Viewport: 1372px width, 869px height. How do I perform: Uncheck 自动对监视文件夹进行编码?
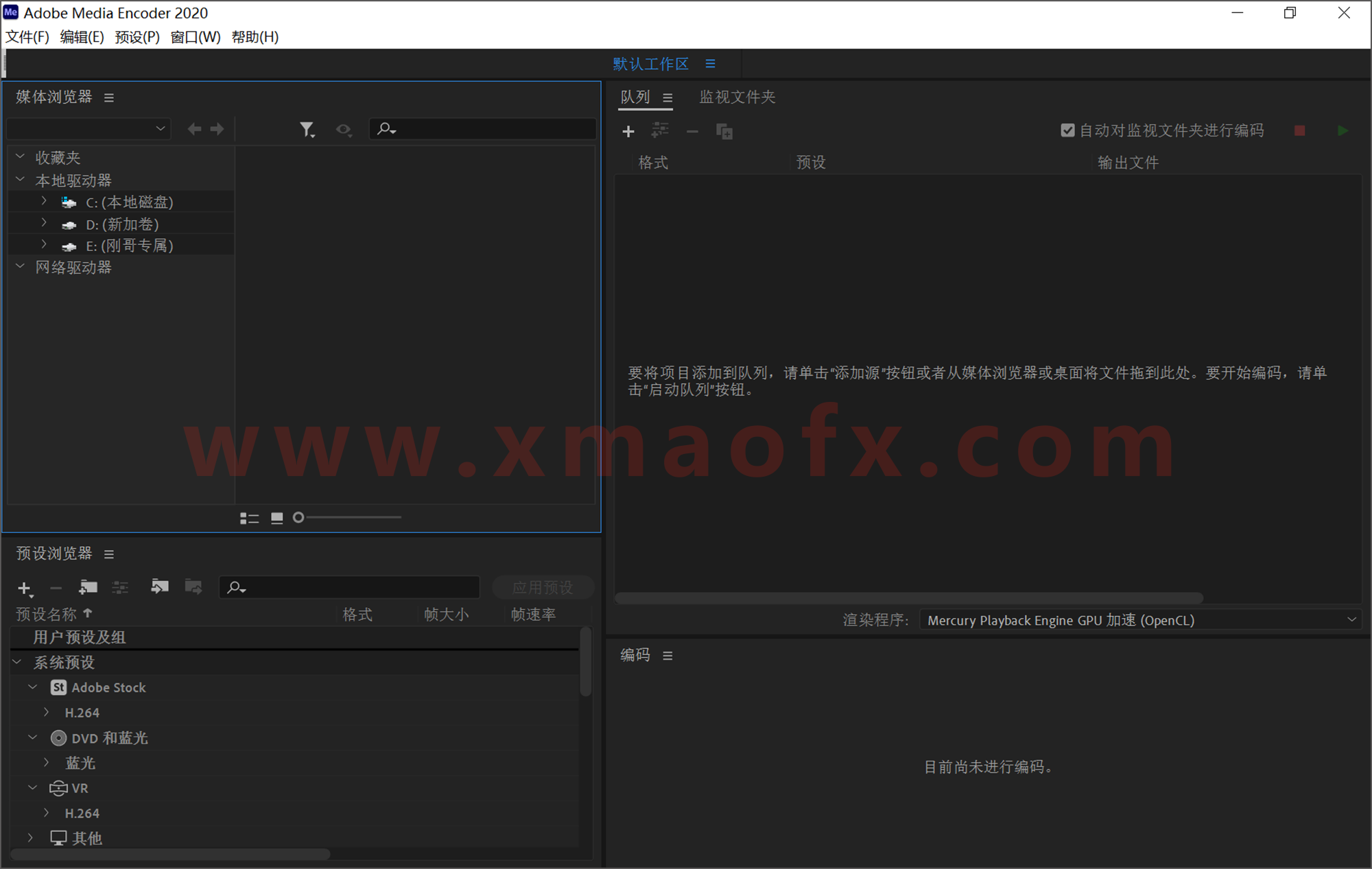(1067, 130)
